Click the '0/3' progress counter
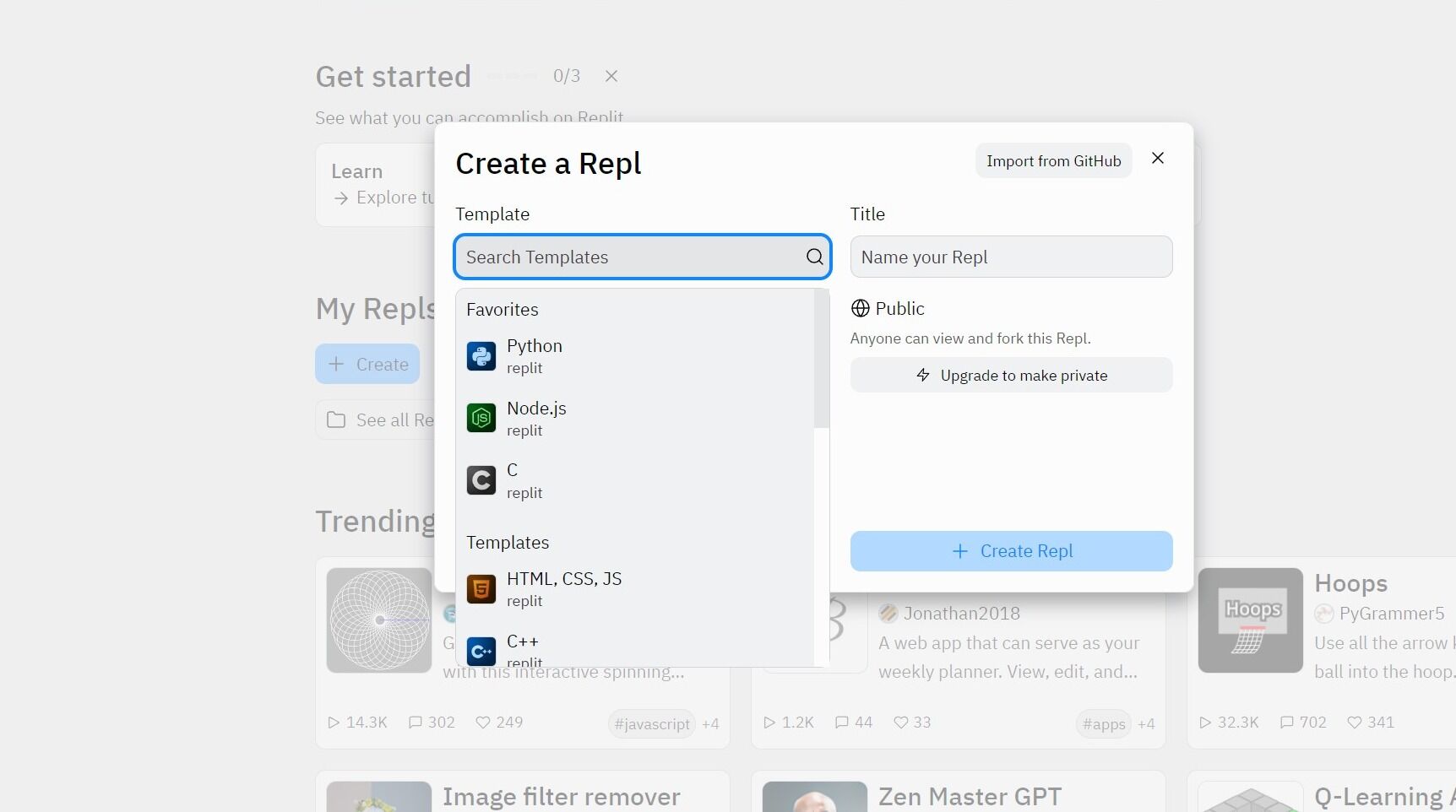The width and height of the screenshot is (1456, 812). (567, 76)
